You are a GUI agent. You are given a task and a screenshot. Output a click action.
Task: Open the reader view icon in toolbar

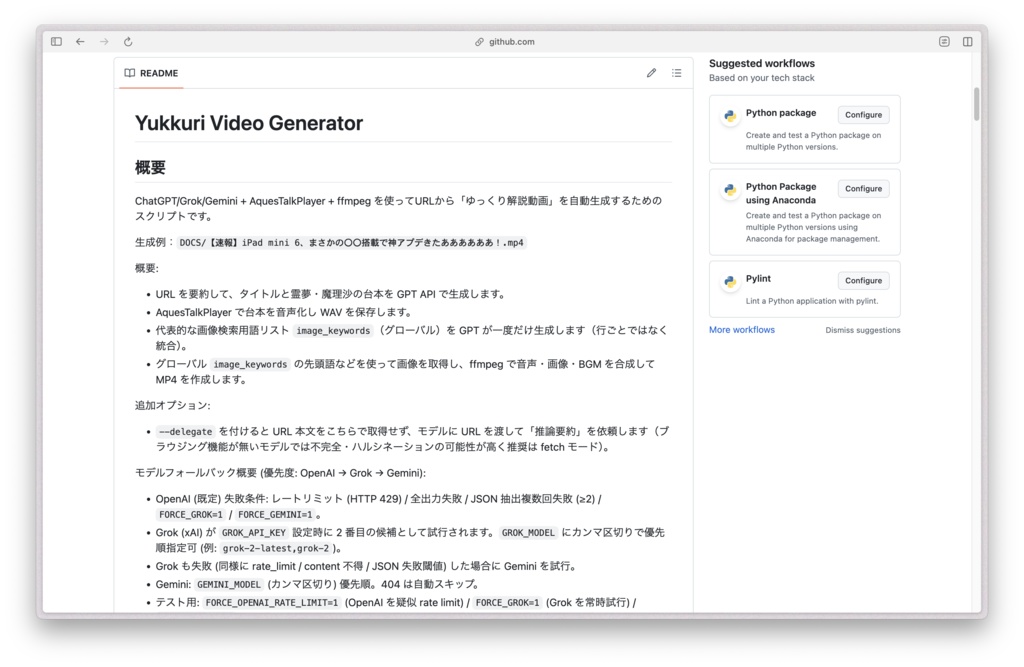944,41
